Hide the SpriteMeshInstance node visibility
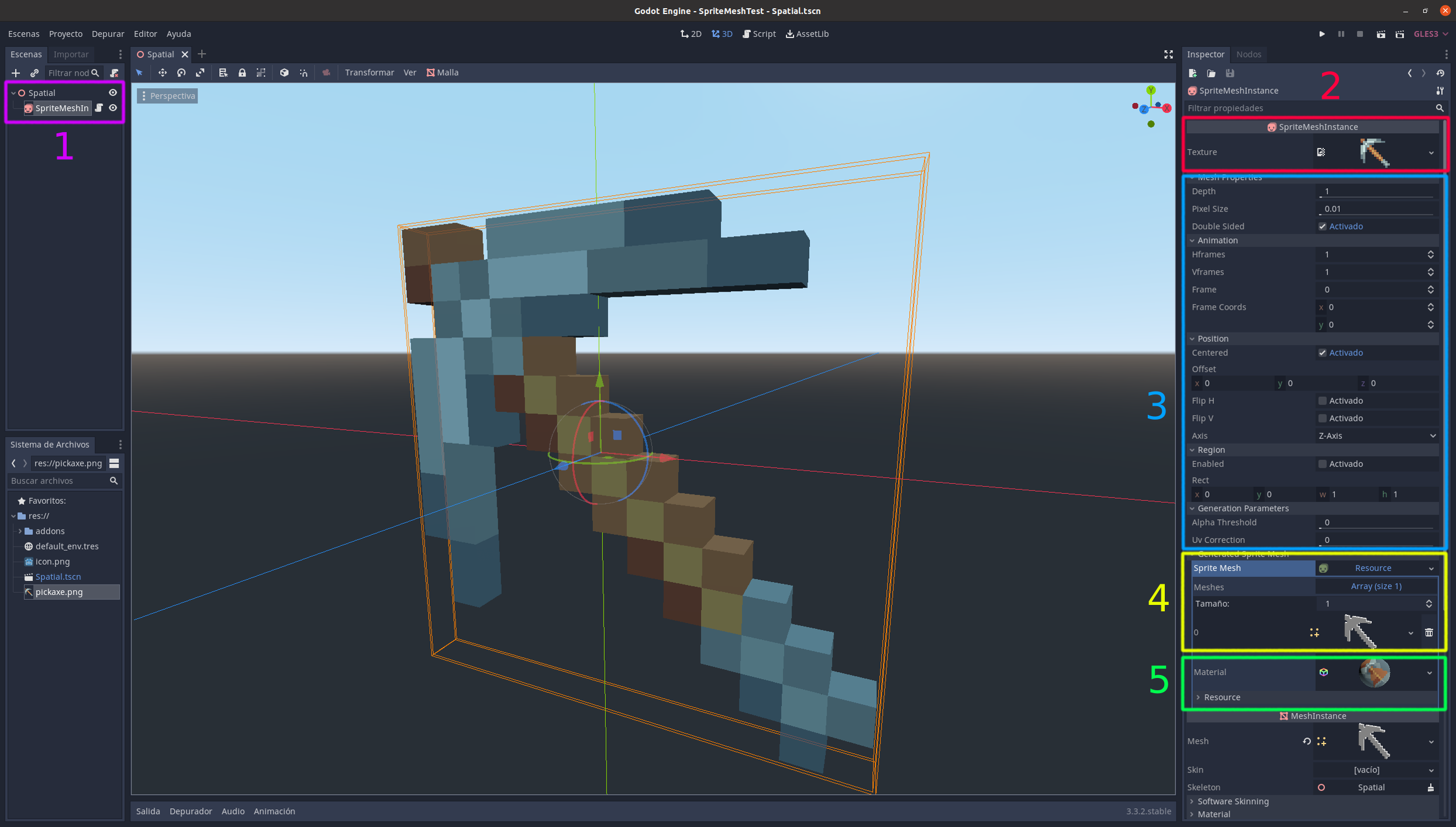The width and height of the screenshot is (1456, 827). pyautogui.click(x=113, y=108)
